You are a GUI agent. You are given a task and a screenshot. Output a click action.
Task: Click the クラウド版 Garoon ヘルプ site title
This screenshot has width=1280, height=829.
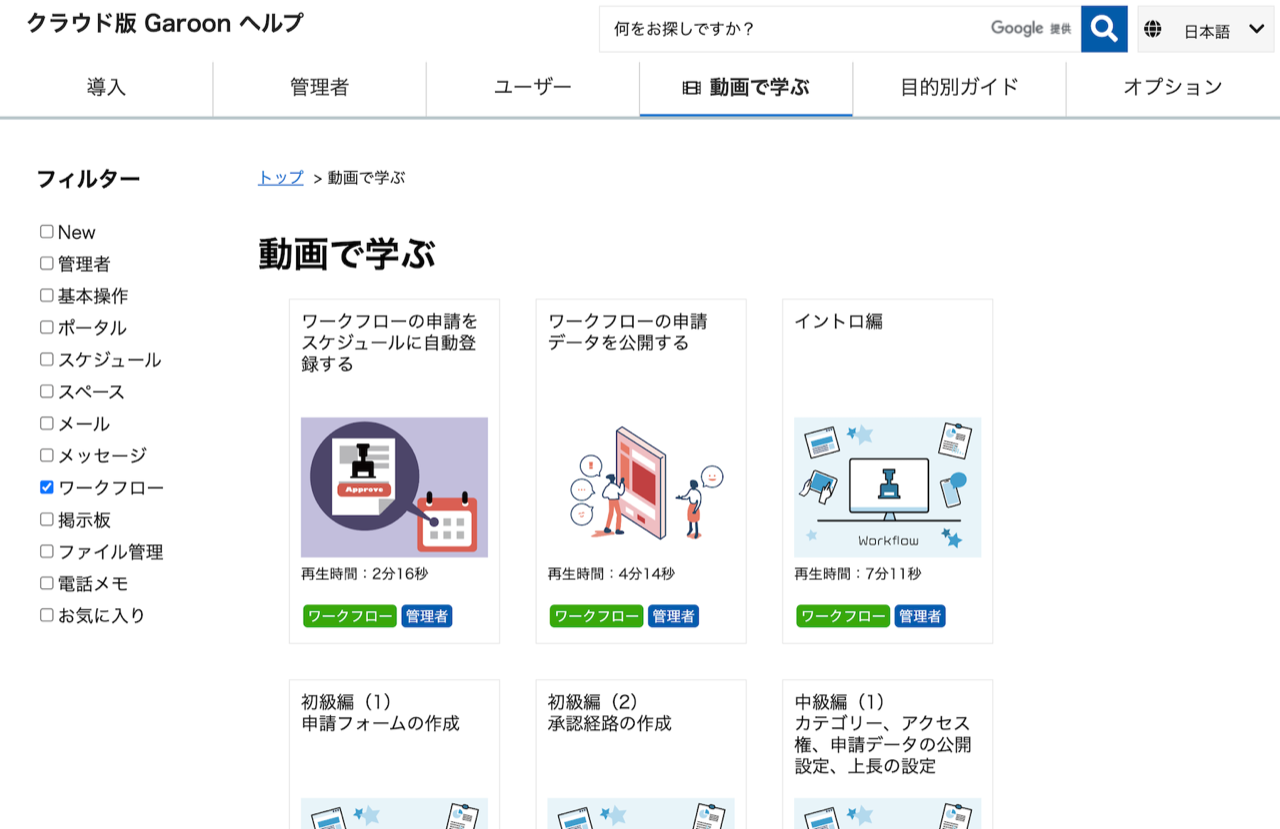[x=165, y=24]
